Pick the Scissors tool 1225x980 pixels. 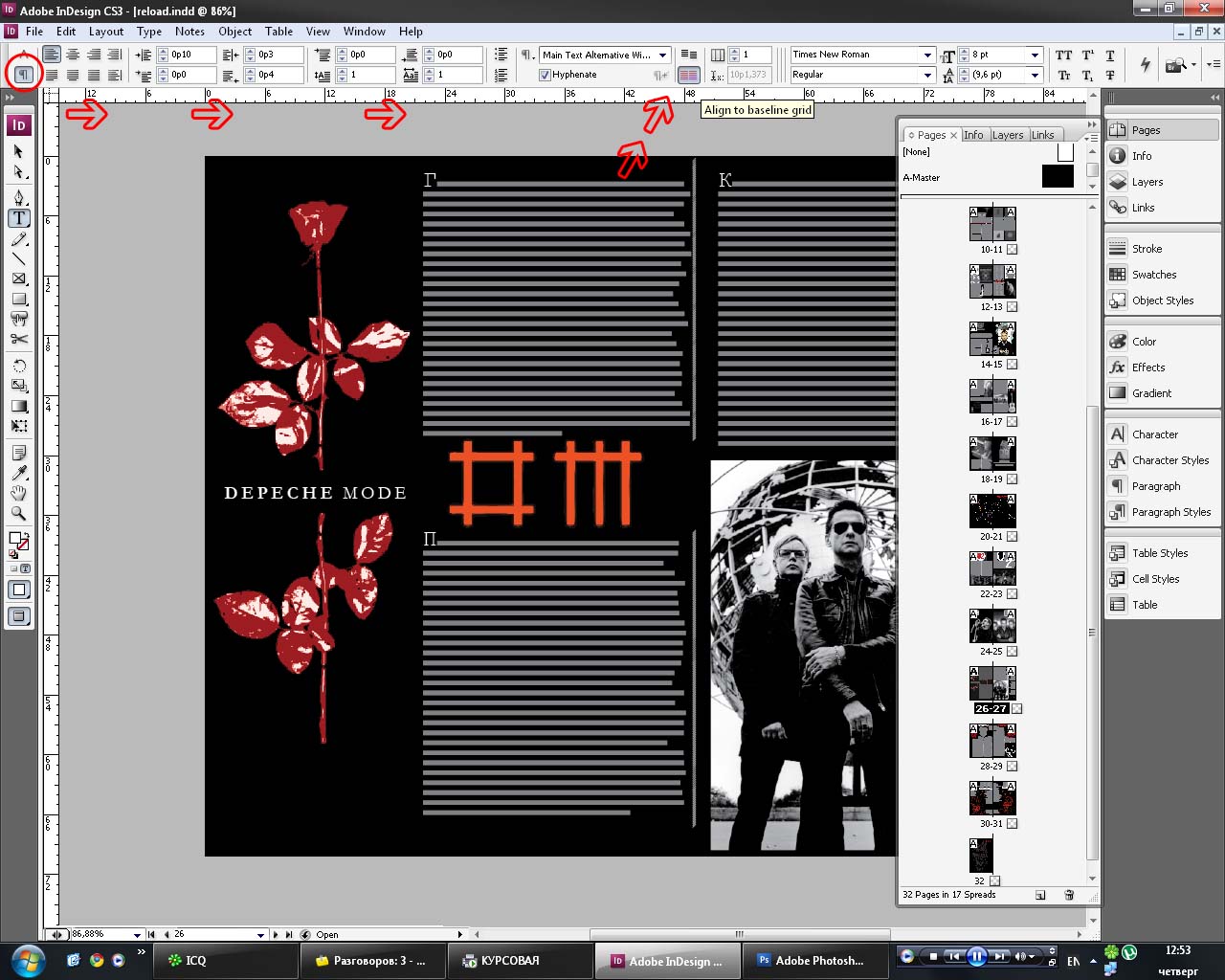18,339
